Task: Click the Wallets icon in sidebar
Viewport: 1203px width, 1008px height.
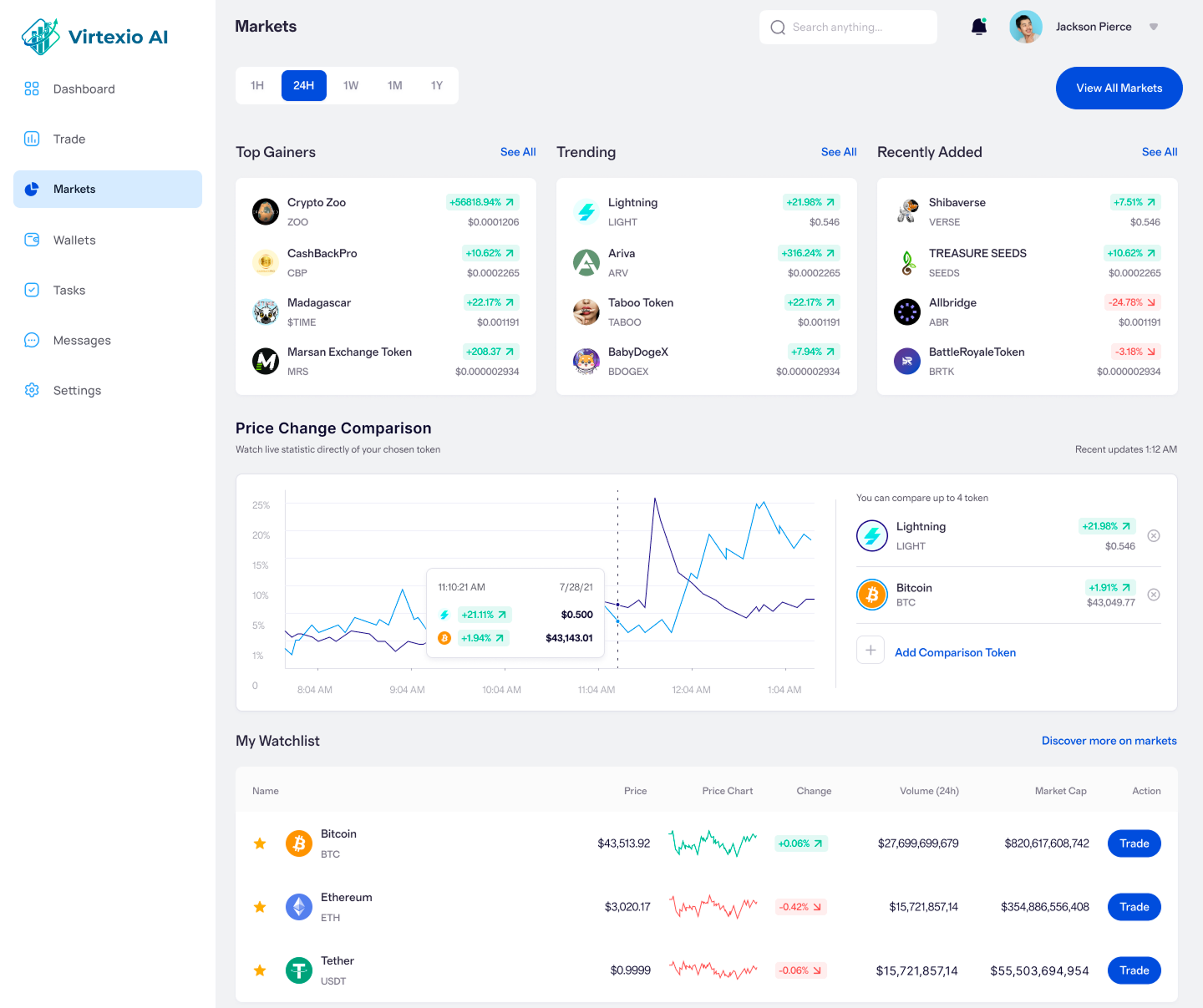Action: pyautogui.click(x=32, y=240)
